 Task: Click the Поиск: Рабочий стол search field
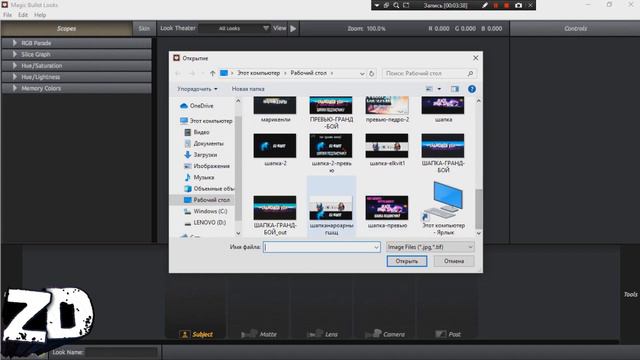coord(429,73)
